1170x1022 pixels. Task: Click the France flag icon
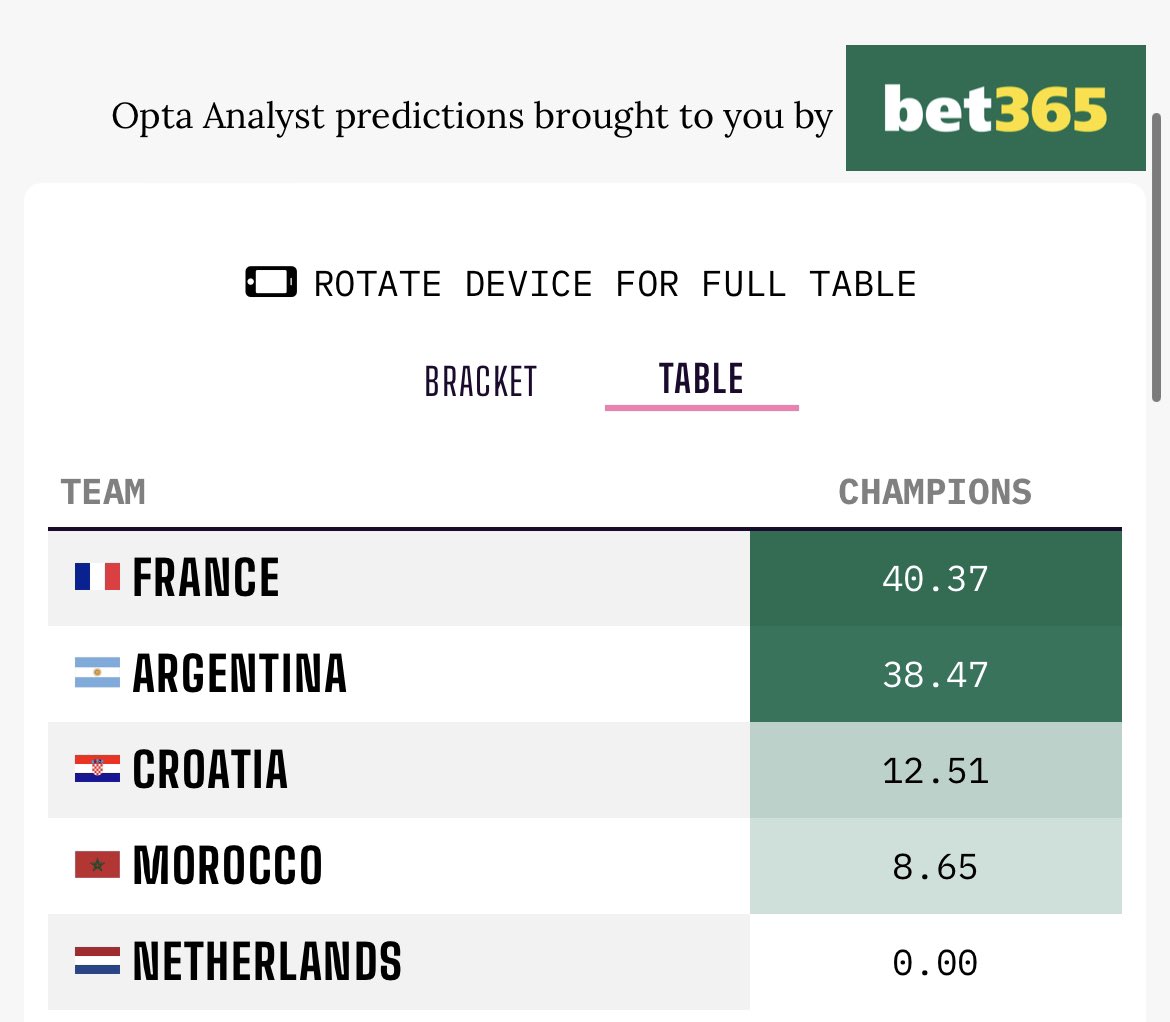click(x=97, y=577)
